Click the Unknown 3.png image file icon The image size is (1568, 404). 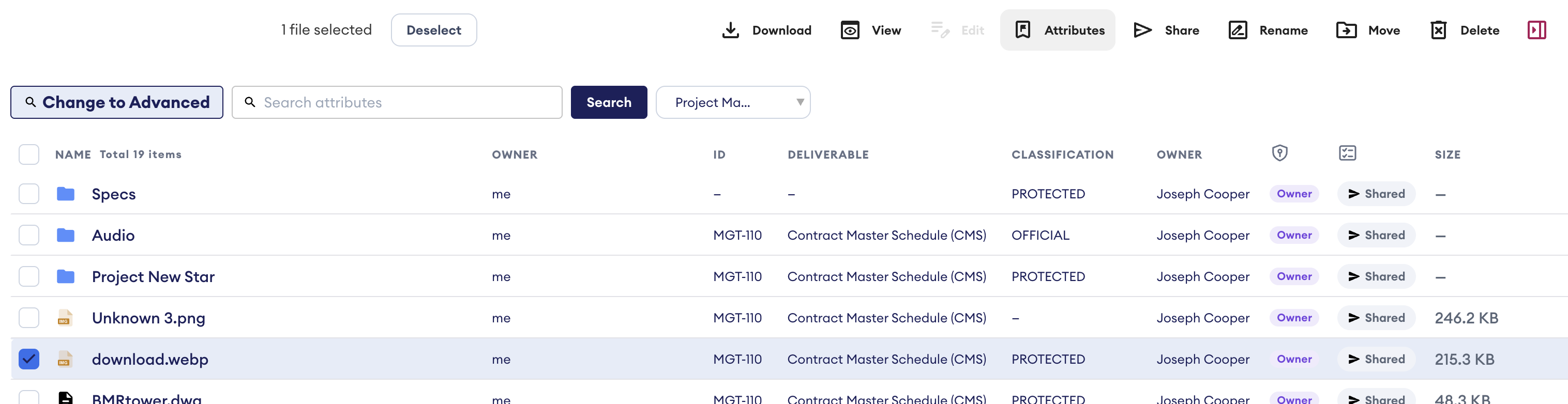[x=64, y=318]
